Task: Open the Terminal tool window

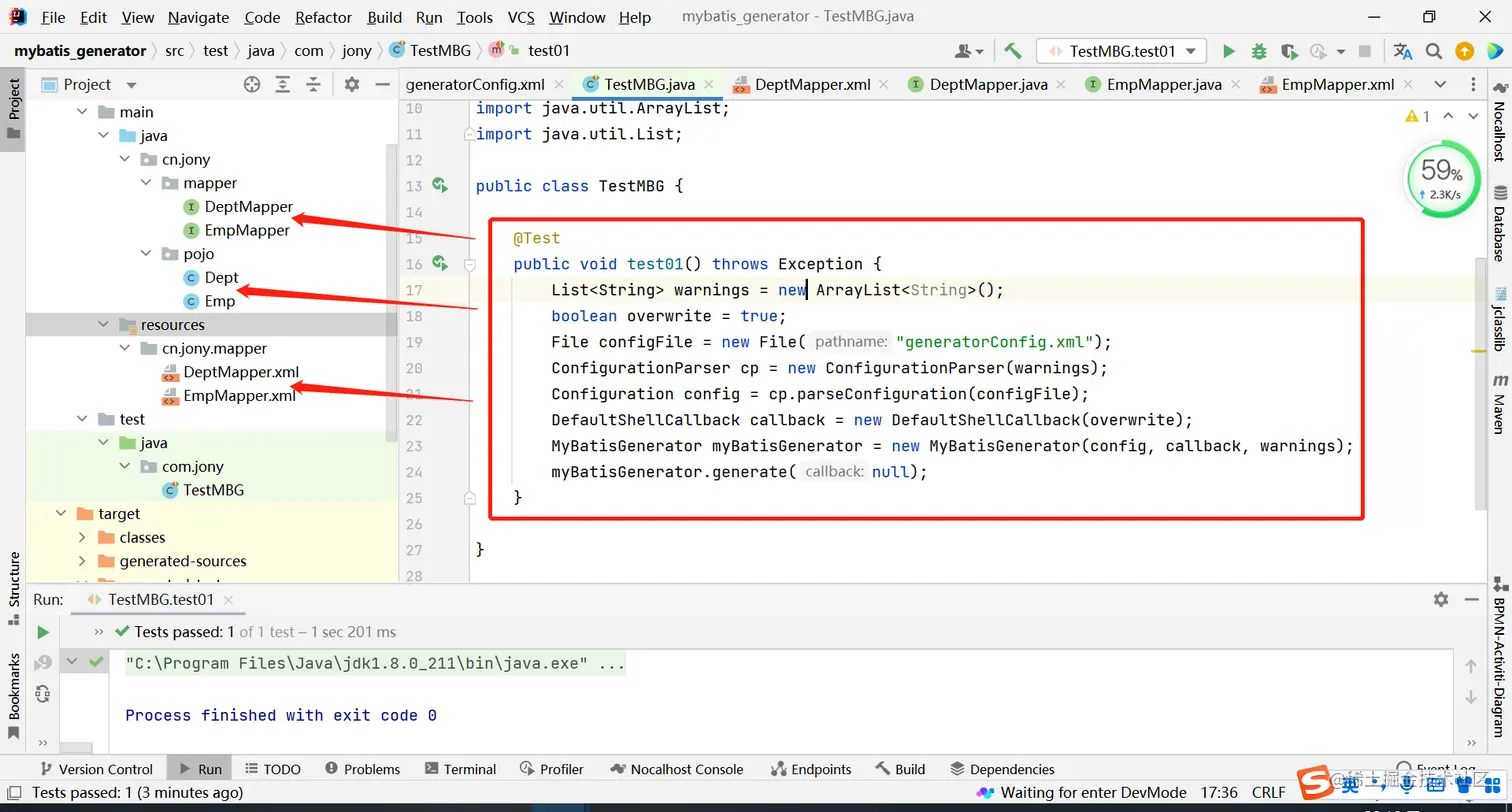Action: coord(460,769)
